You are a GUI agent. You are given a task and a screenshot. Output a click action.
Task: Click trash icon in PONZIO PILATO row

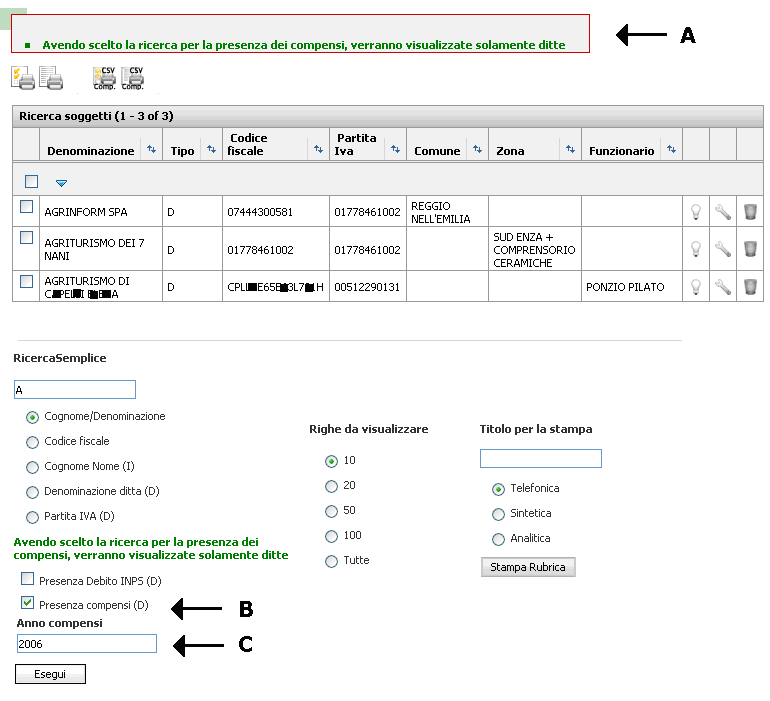click(x=750, y=286)
